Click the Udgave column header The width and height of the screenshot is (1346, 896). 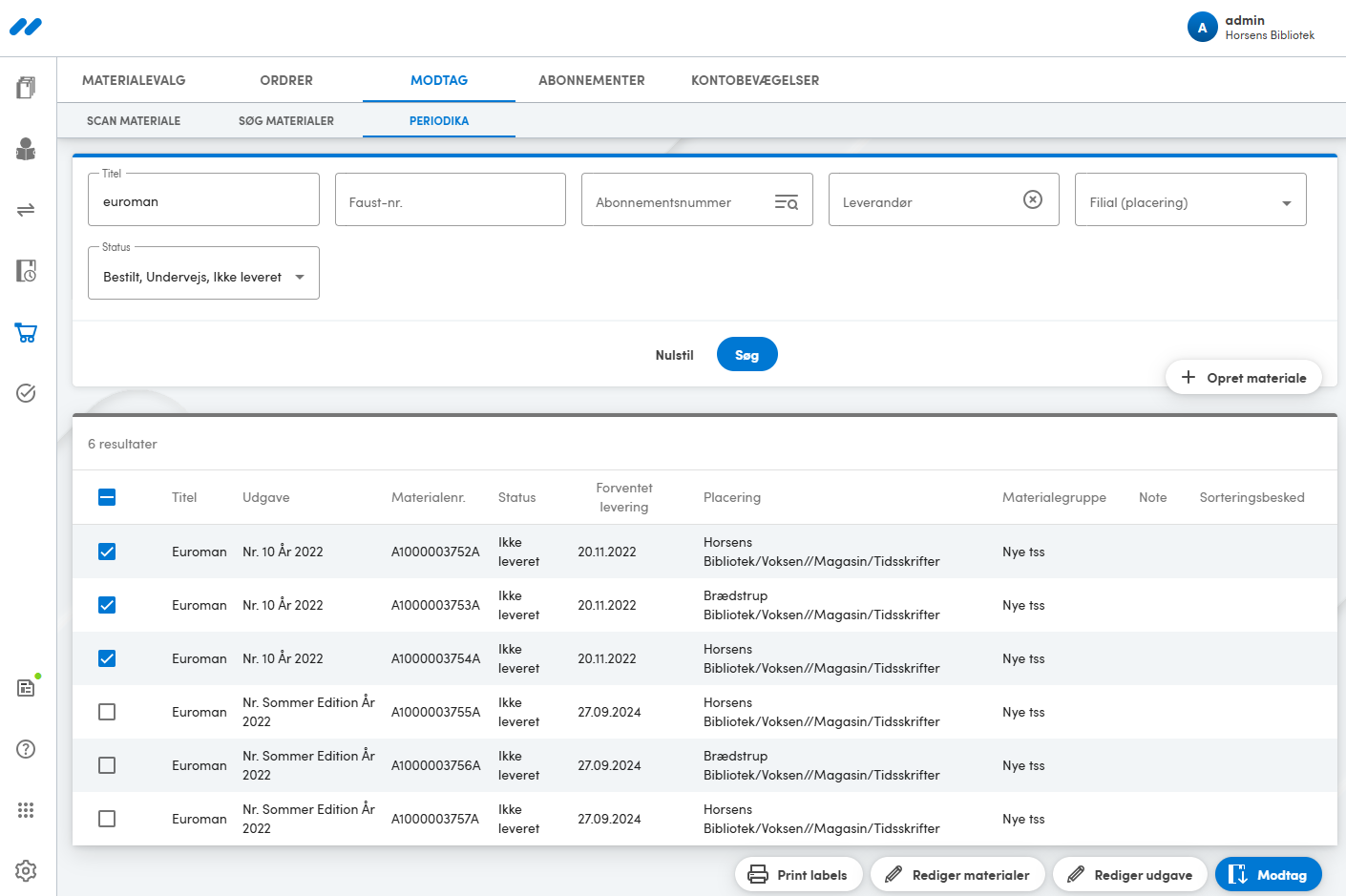[x=266, y=497]
